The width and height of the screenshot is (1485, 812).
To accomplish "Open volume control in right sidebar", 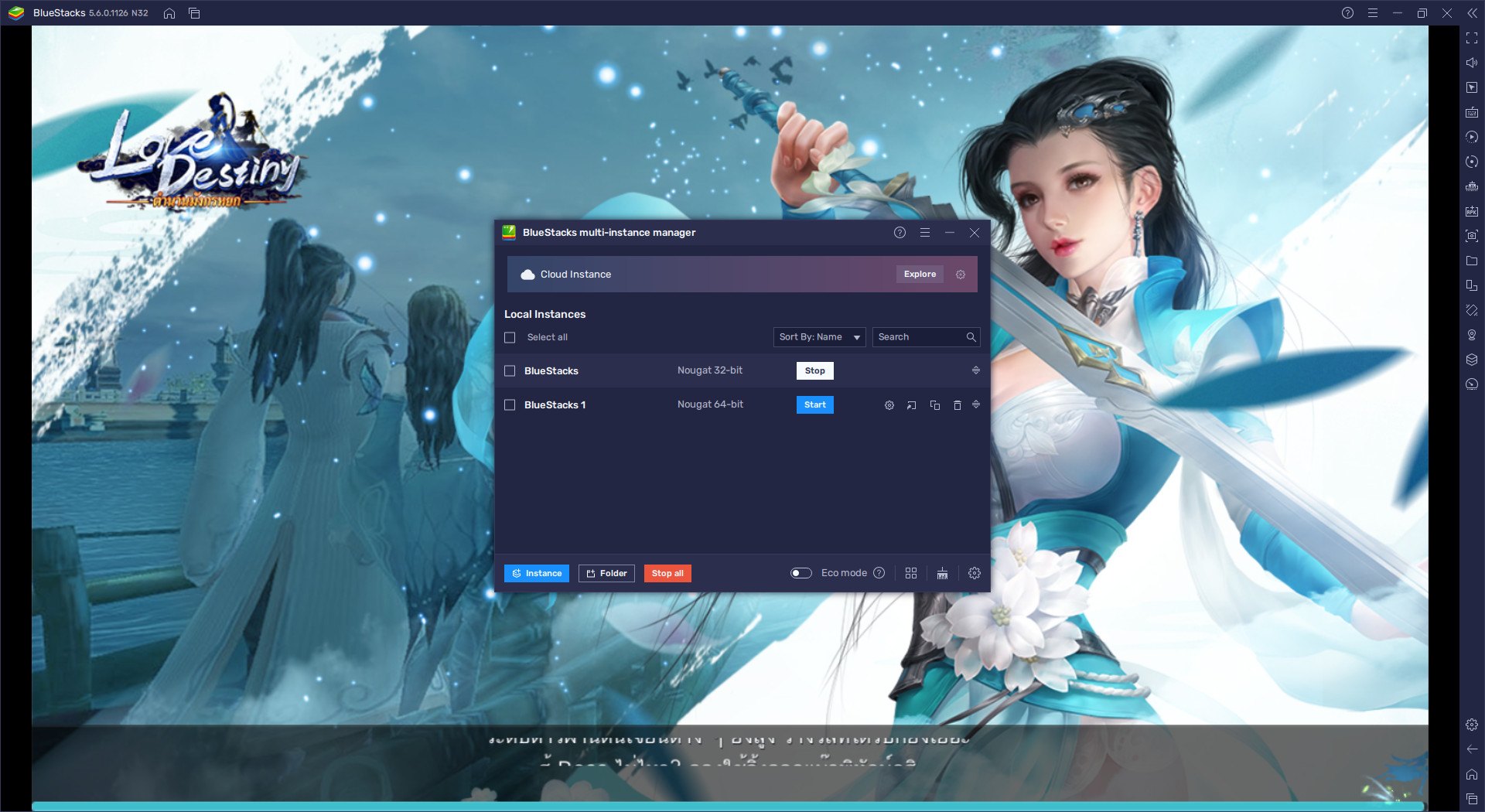I will pyautogui.click(x=1471, y=63).
